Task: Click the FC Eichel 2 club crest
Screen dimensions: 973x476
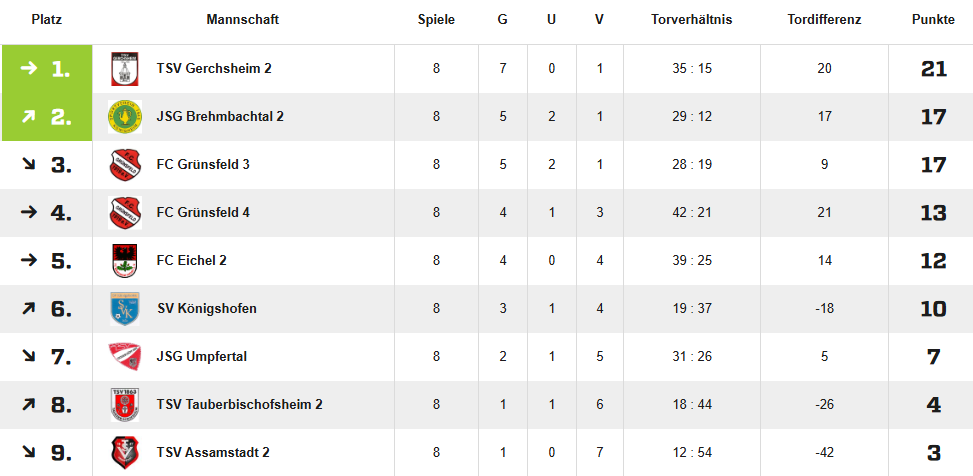Action: (125, 261)
